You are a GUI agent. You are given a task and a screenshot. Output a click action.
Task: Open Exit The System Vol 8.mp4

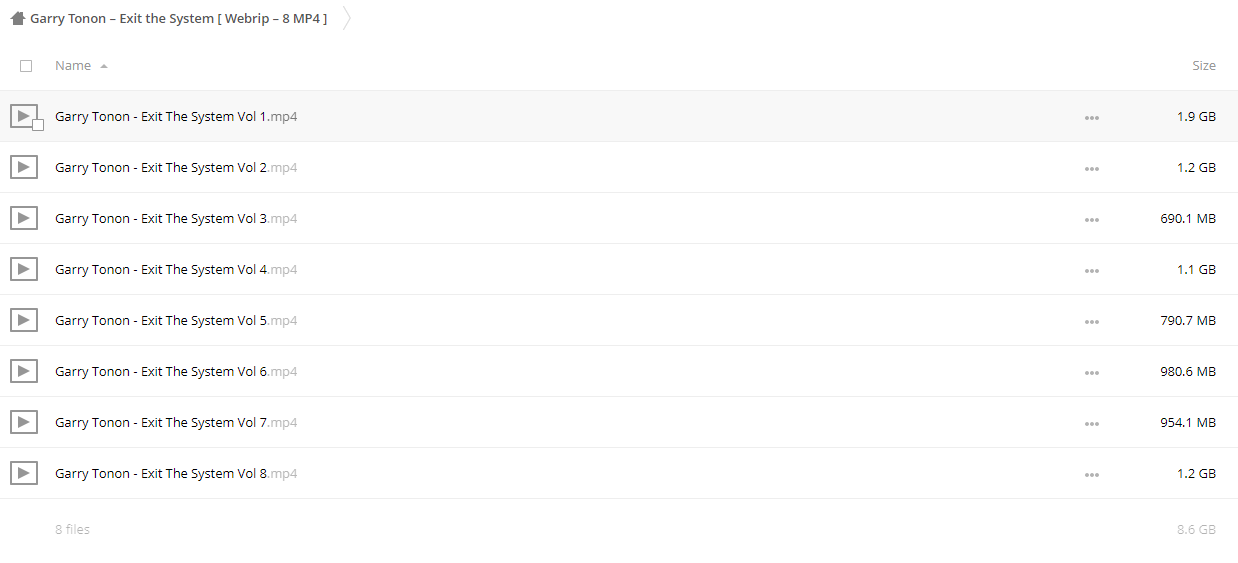click(176, 473)
